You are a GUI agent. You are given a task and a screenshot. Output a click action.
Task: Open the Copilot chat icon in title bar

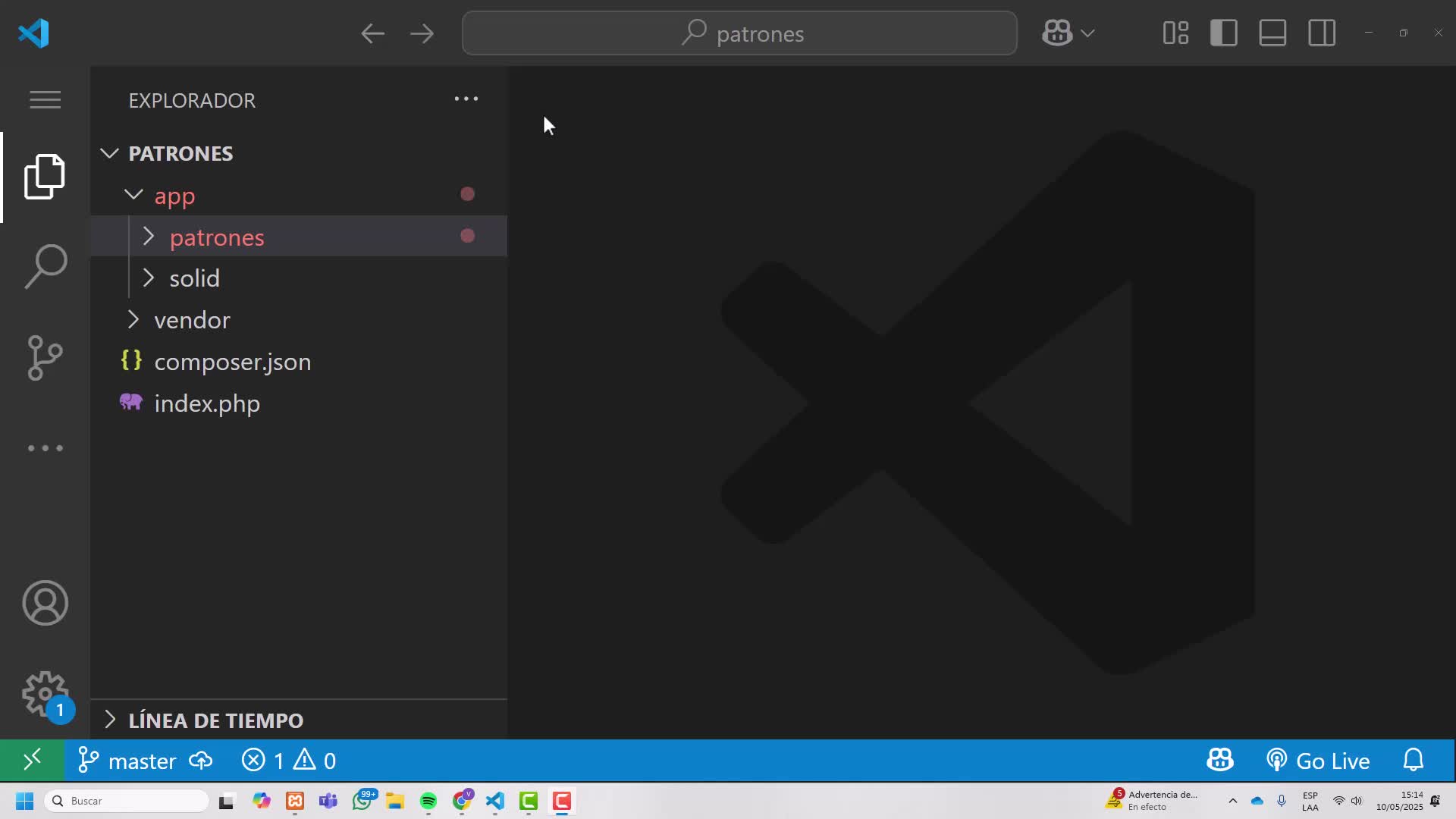(x=1057, y=33)
